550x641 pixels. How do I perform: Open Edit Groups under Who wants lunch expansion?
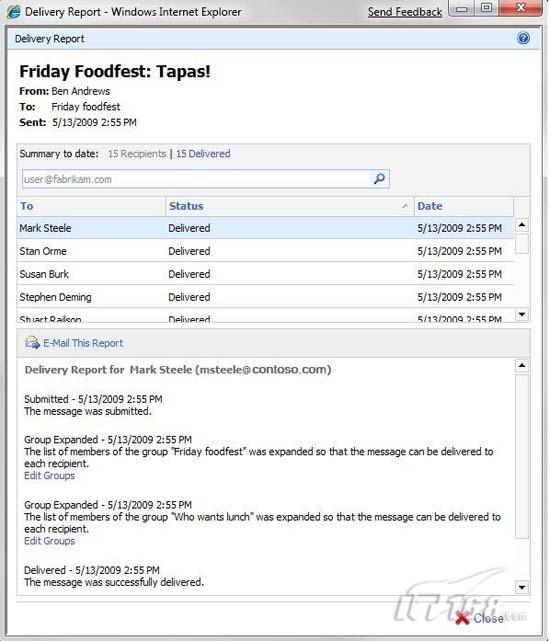pyautogui.click(x=49, y=541)
